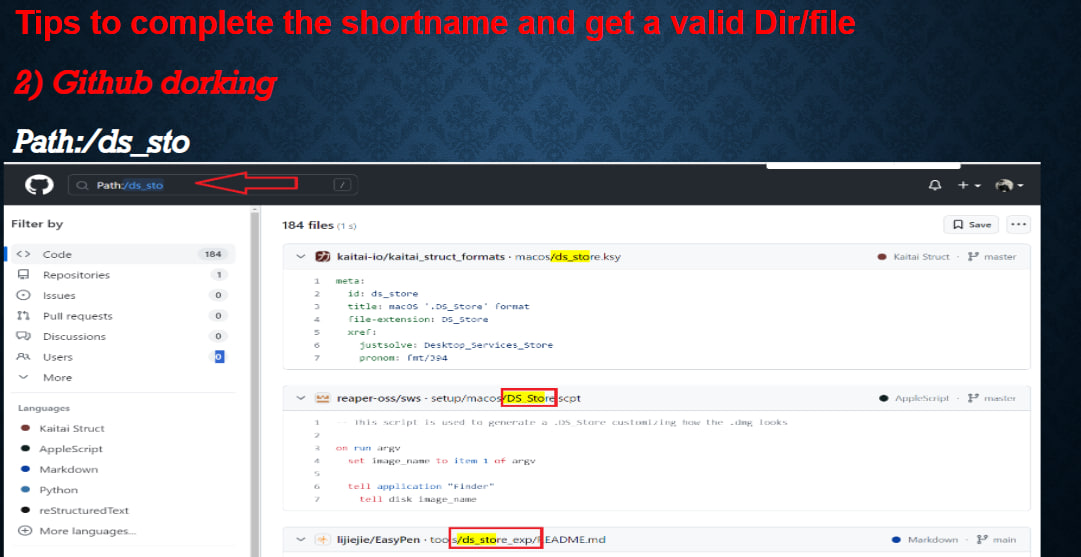Viewport: 1081px width, 557px height.
Task: Open the three-dot options menu beside Save
Action: click(1018, 225)
